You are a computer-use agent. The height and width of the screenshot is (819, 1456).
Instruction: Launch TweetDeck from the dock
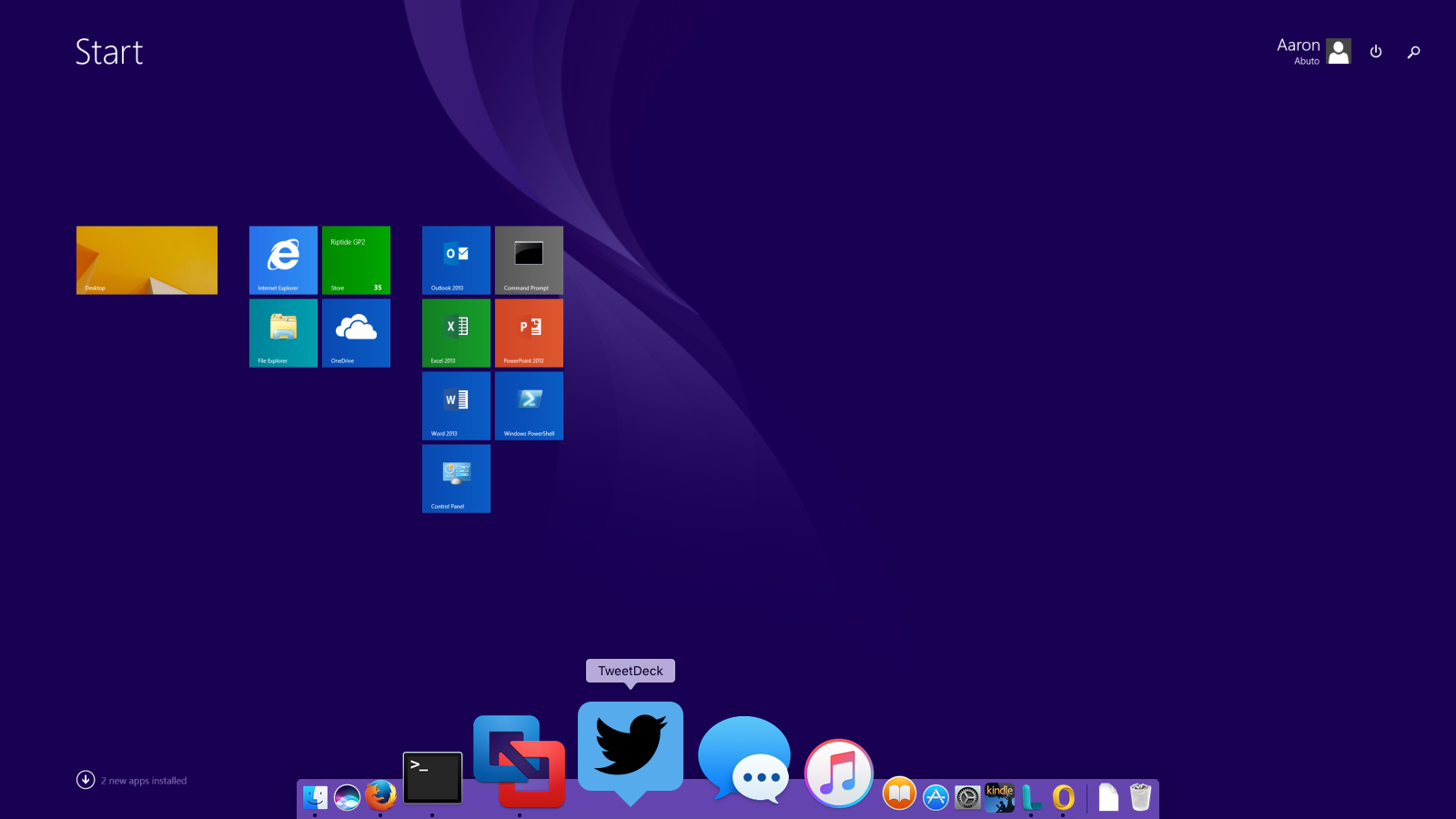(x=631, y=753)
